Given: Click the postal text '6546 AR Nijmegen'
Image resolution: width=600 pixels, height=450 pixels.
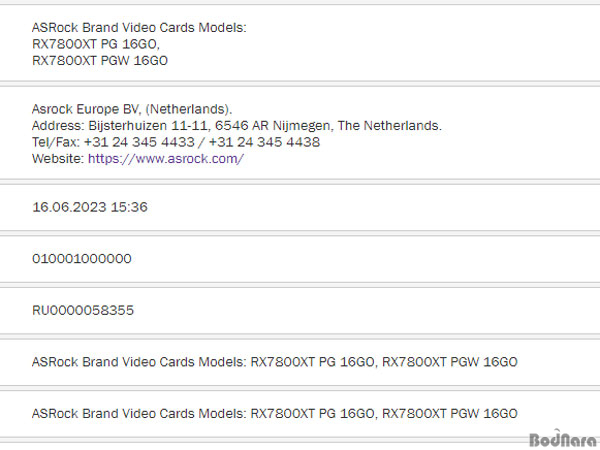Looking at the screenshot, I should click(x=272, y=126).
